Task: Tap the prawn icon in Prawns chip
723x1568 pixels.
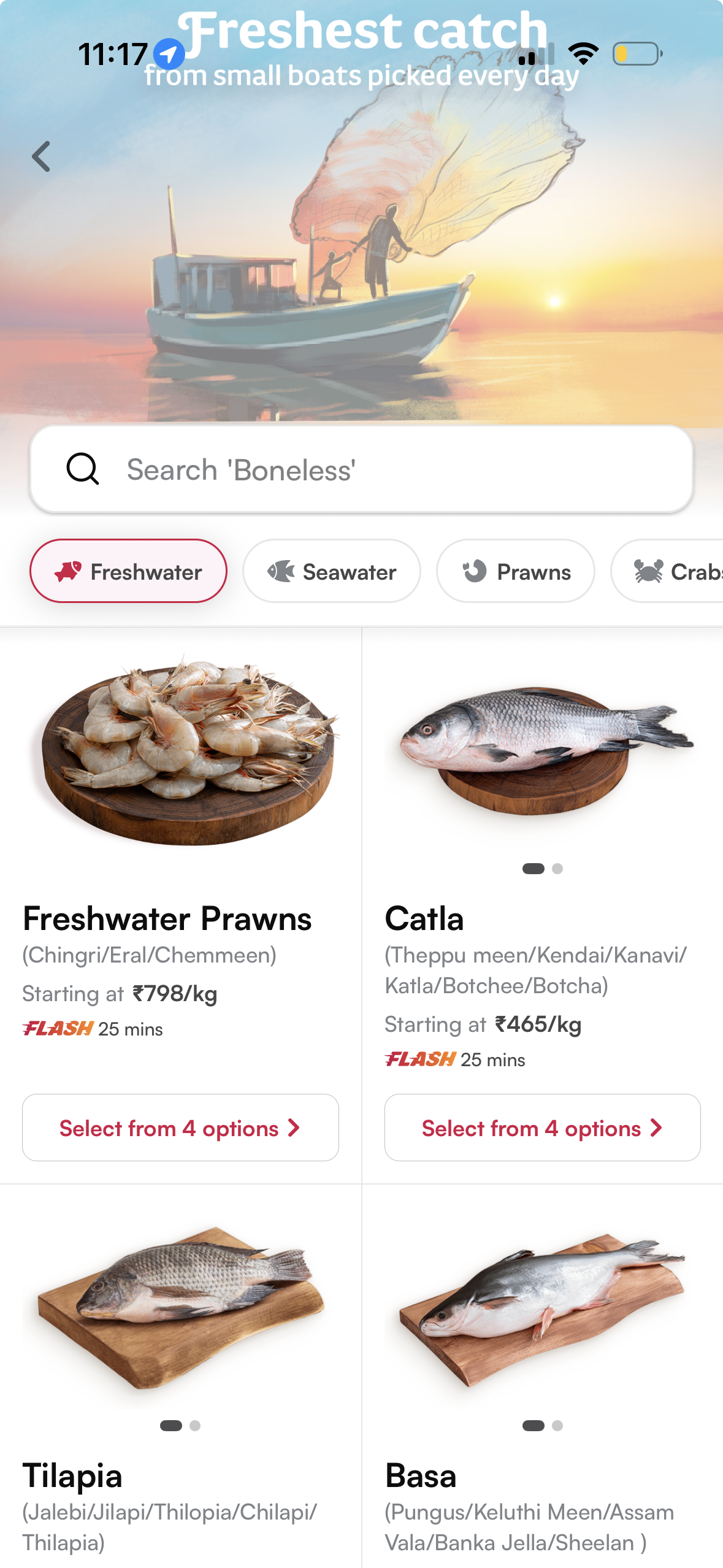Action: tap(475, 572)
